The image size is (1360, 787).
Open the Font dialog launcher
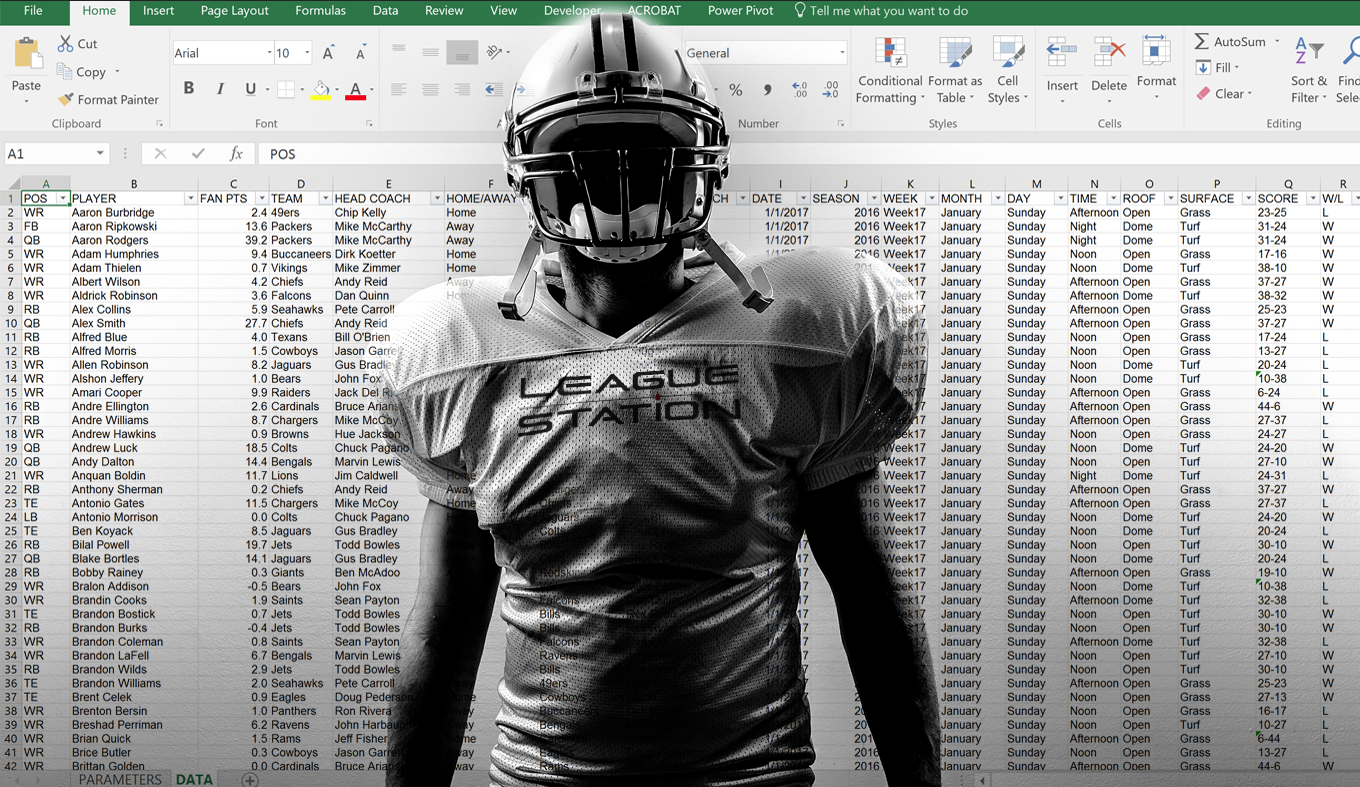[x=369, y=124]
